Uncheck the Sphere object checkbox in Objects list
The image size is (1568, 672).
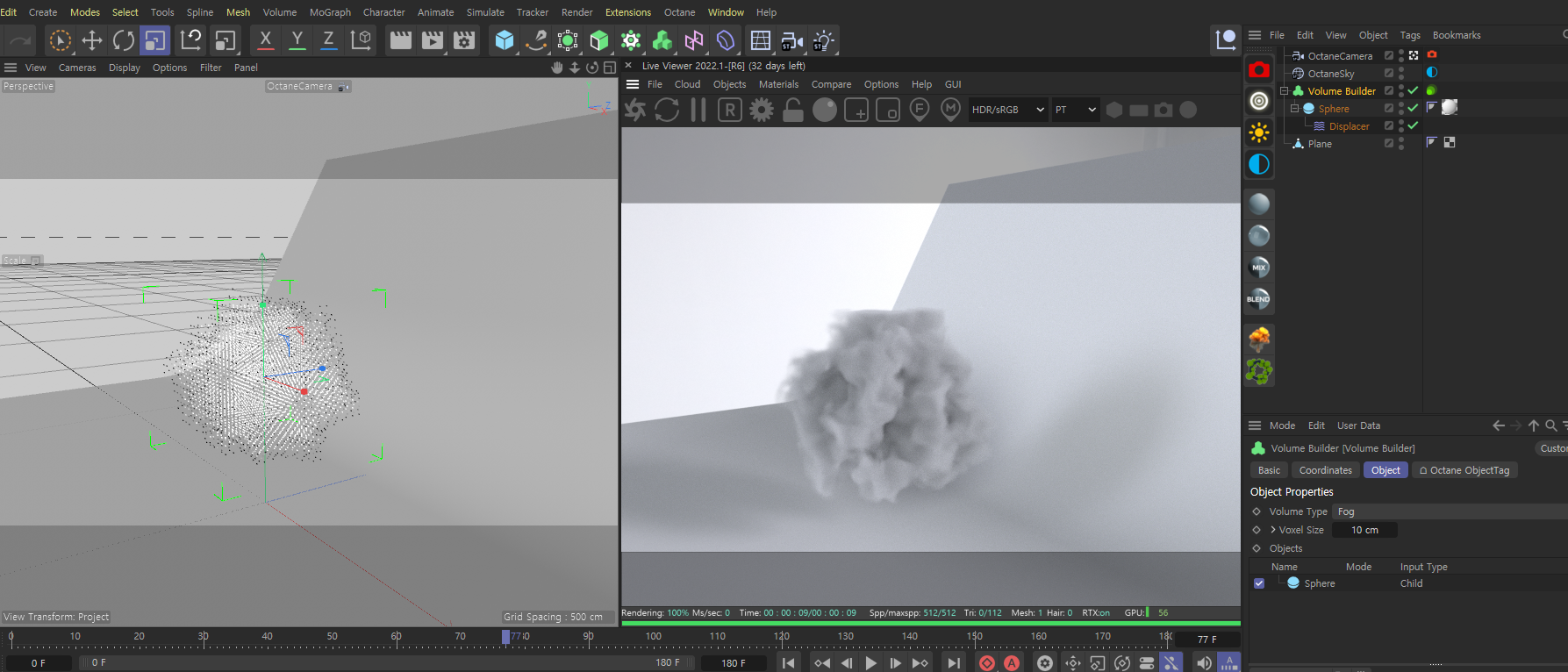(x=1259, y=583)
